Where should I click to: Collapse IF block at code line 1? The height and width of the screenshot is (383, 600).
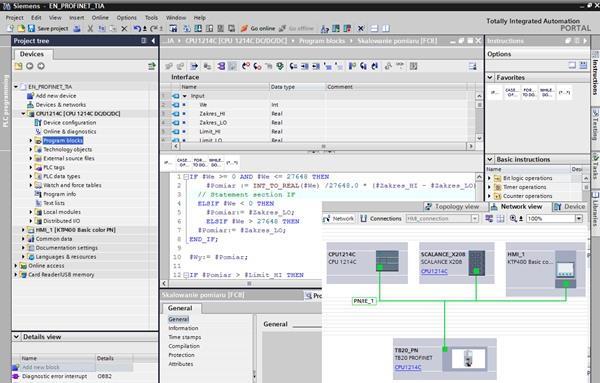click(186, 177)
